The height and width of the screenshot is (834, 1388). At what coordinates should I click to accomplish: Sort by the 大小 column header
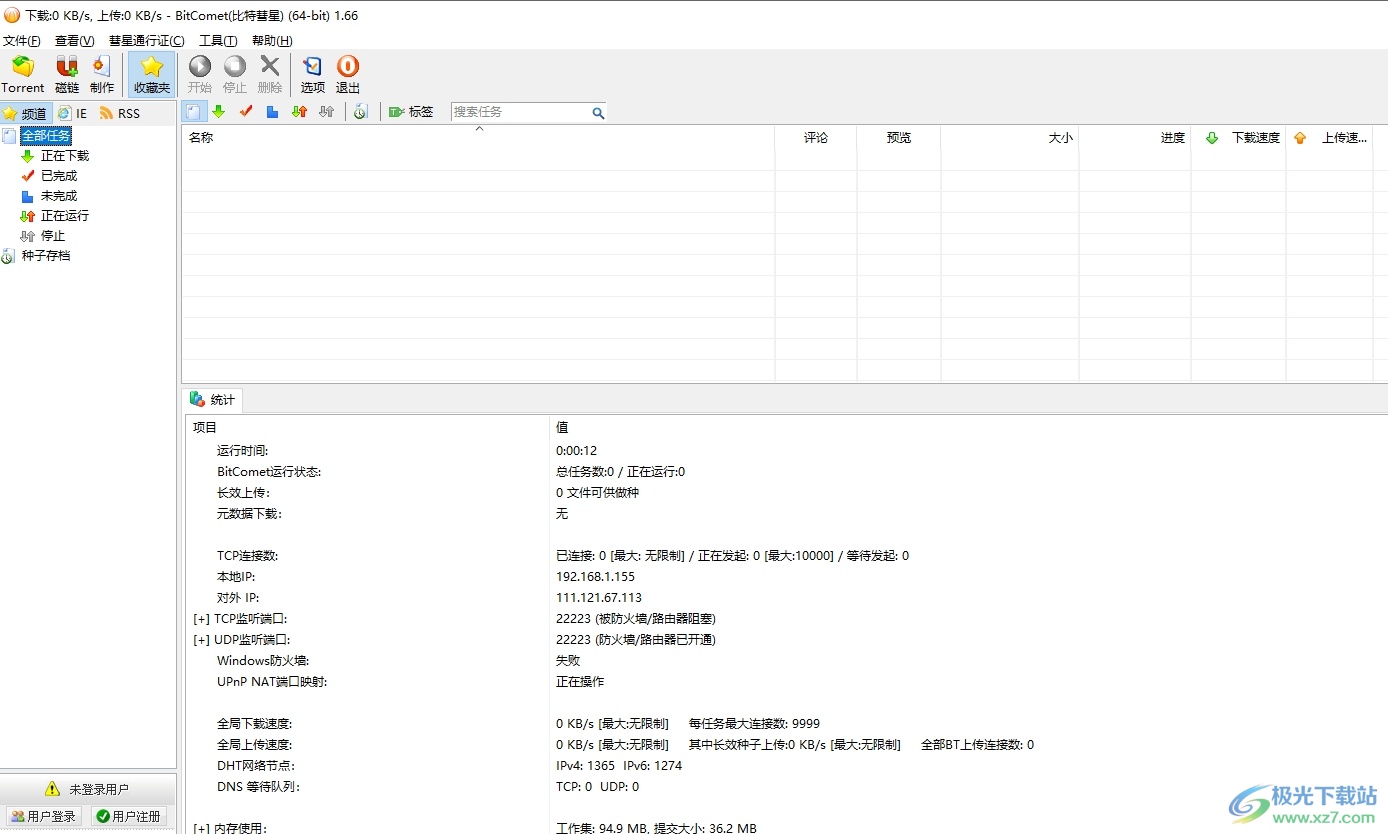(x=1010, y=138)
